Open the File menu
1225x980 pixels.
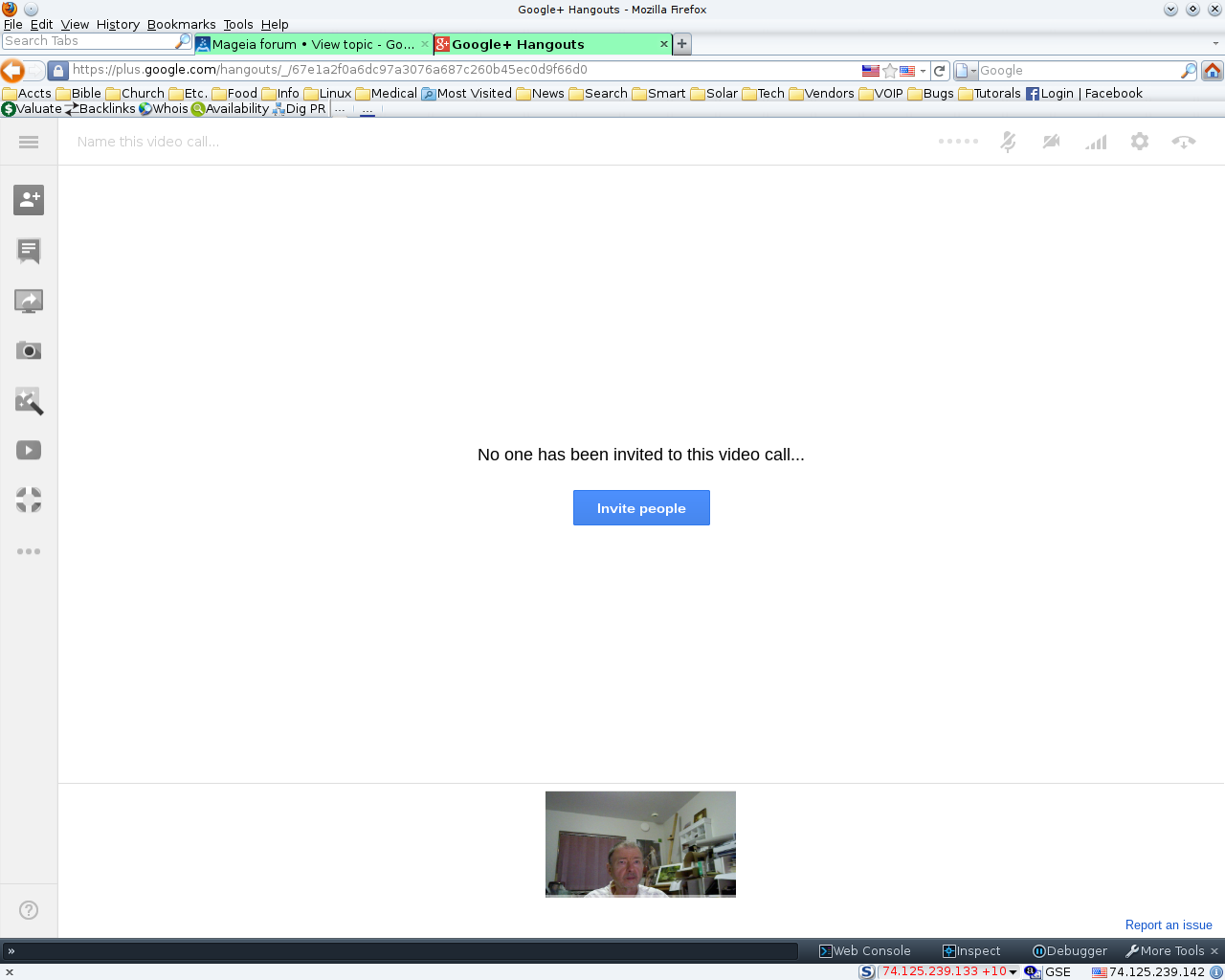pyautogui.click(x=13, y=24)
